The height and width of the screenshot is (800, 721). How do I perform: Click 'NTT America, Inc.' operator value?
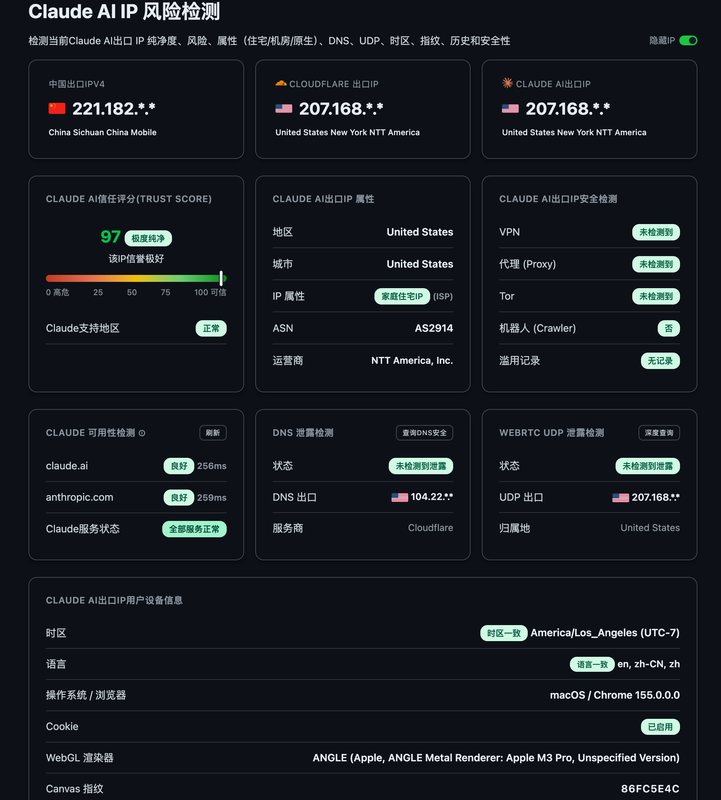(412, 360)
